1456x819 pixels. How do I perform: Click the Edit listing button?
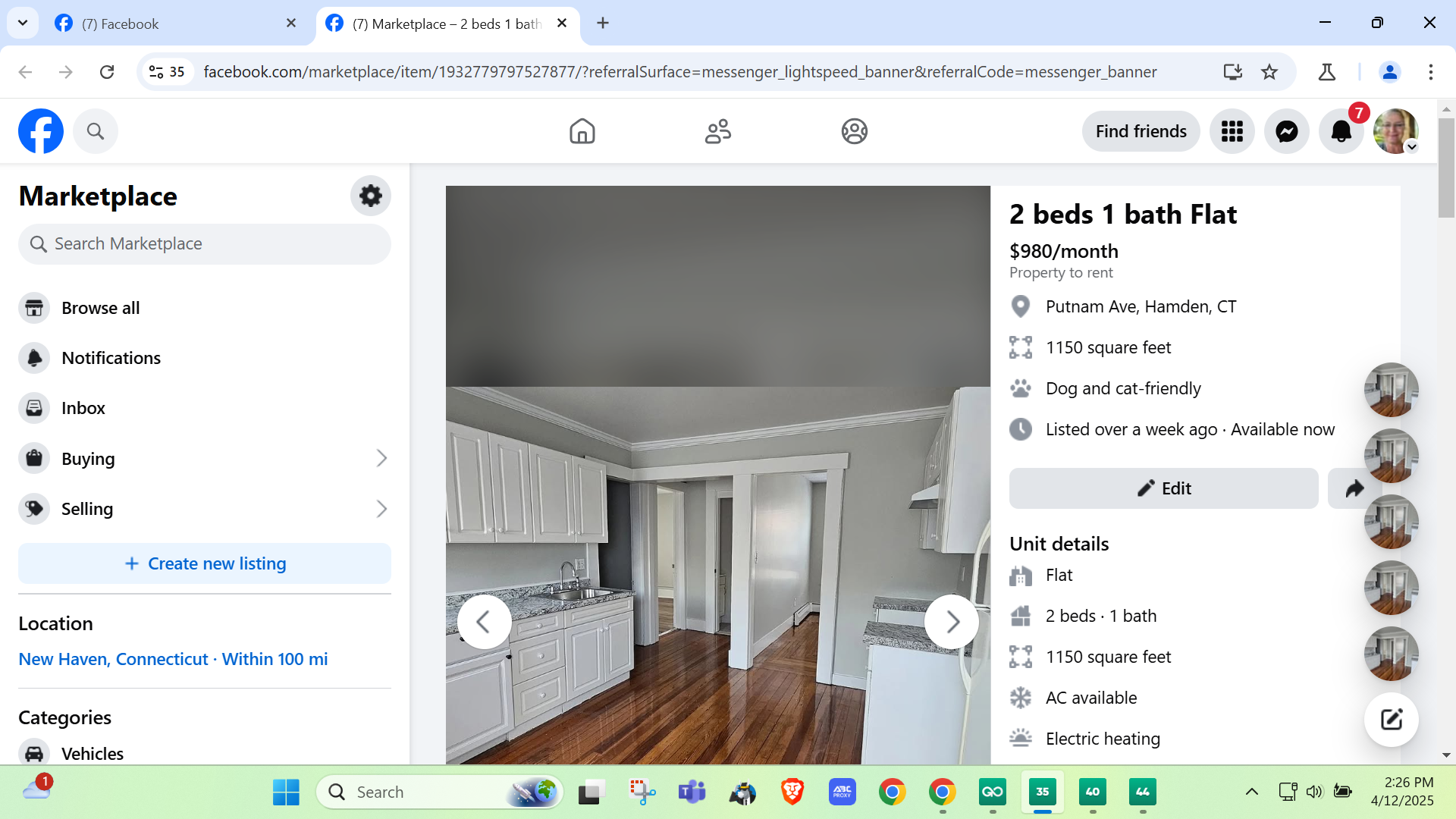pyautogui.click(x=1164, y=488)
